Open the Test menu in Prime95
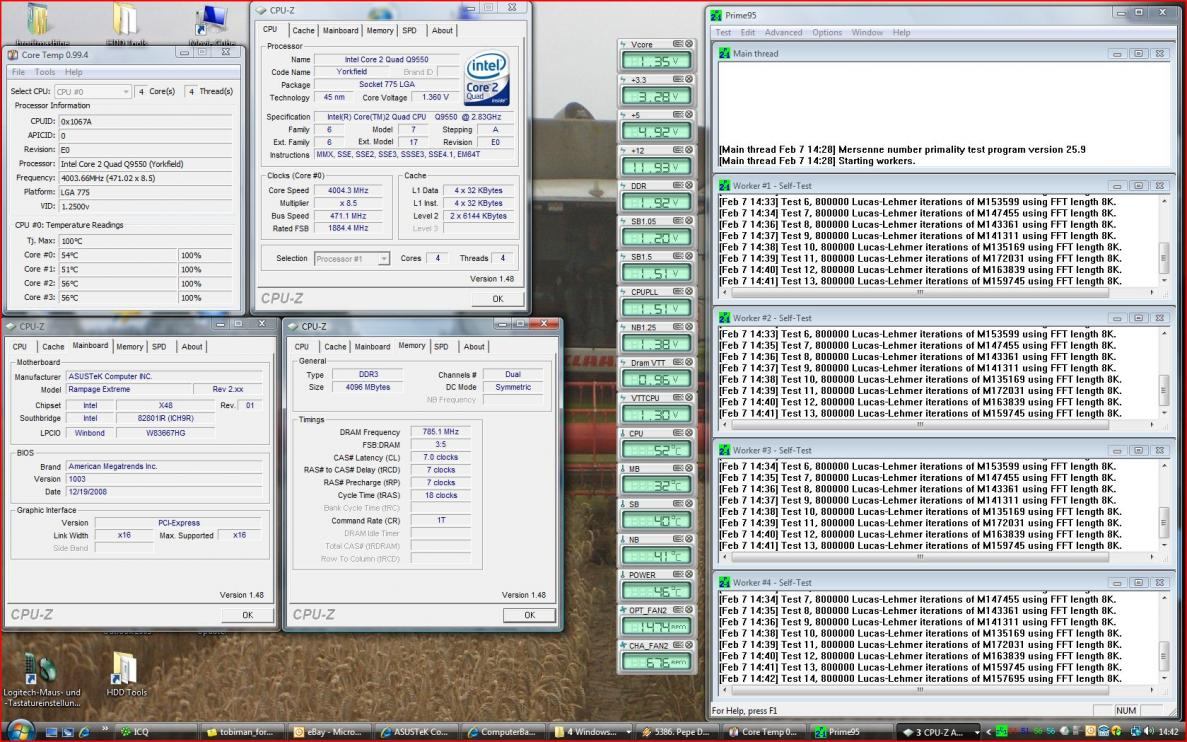Screen dimensions: 1187x742 pos(724,33)
